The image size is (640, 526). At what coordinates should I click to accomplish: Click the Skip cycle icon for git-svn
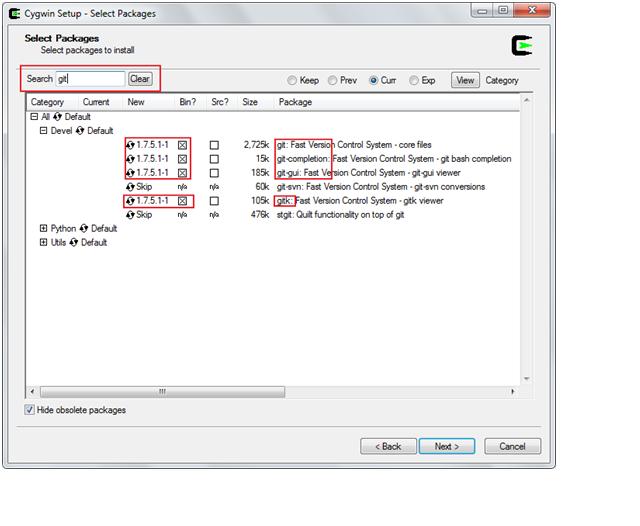click(131, 187)
